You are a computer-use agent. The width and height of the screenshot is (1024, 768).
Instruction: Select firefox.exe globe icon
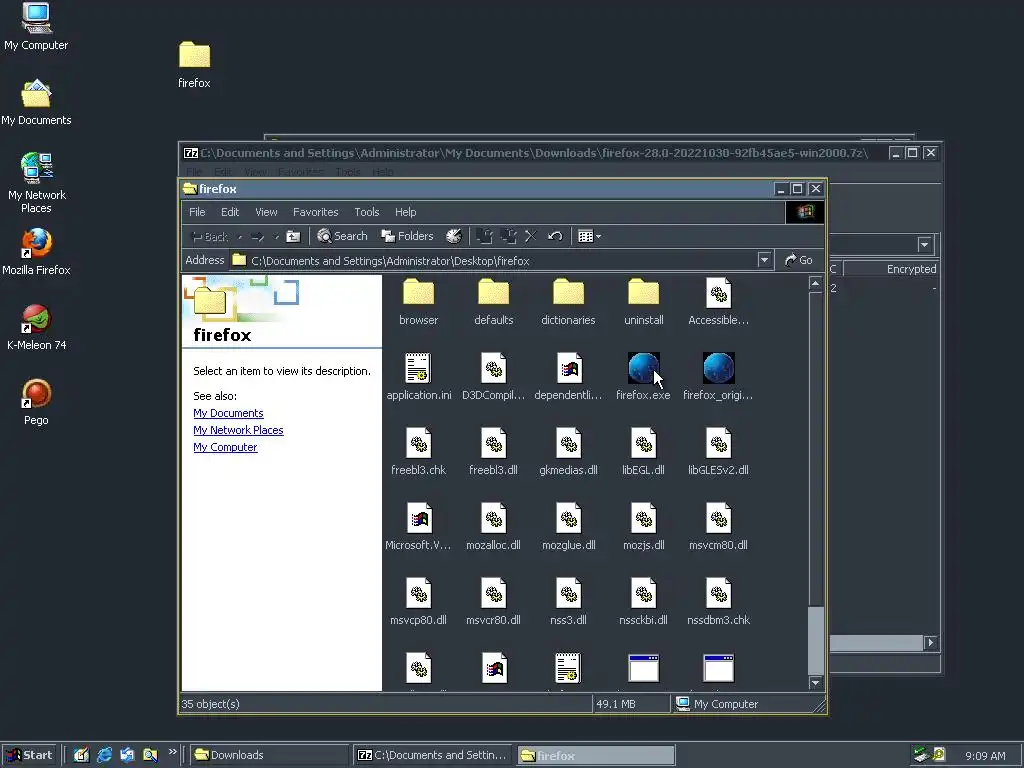click(x=643, y=368)
